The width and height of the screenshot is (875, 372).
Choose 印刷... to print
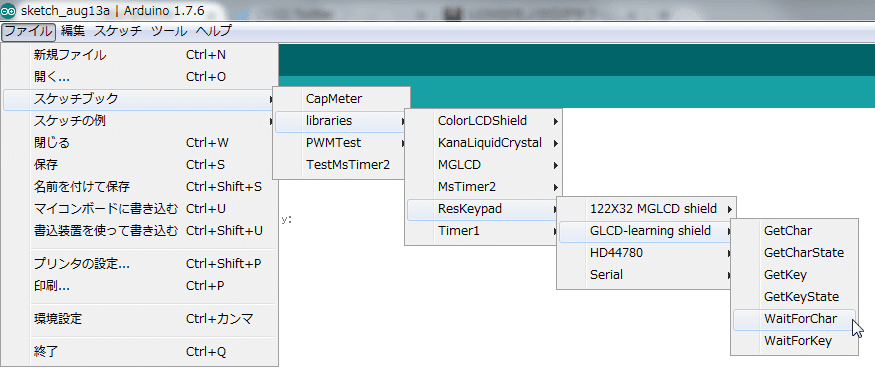pos(140,286)
